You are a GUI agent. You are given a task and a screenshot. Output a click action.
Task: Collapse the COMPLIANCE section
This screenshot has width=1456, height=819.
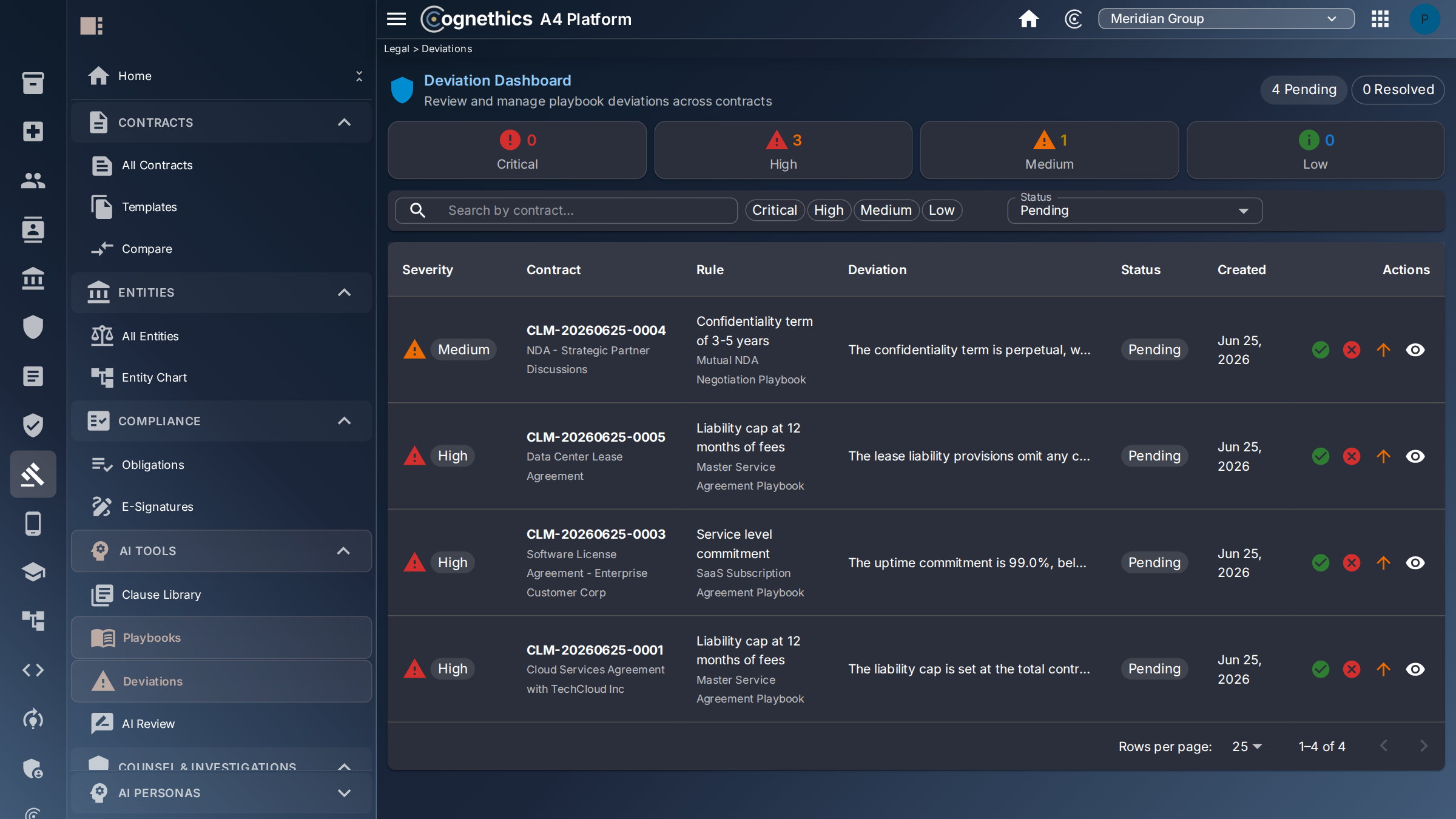(221, 421)
